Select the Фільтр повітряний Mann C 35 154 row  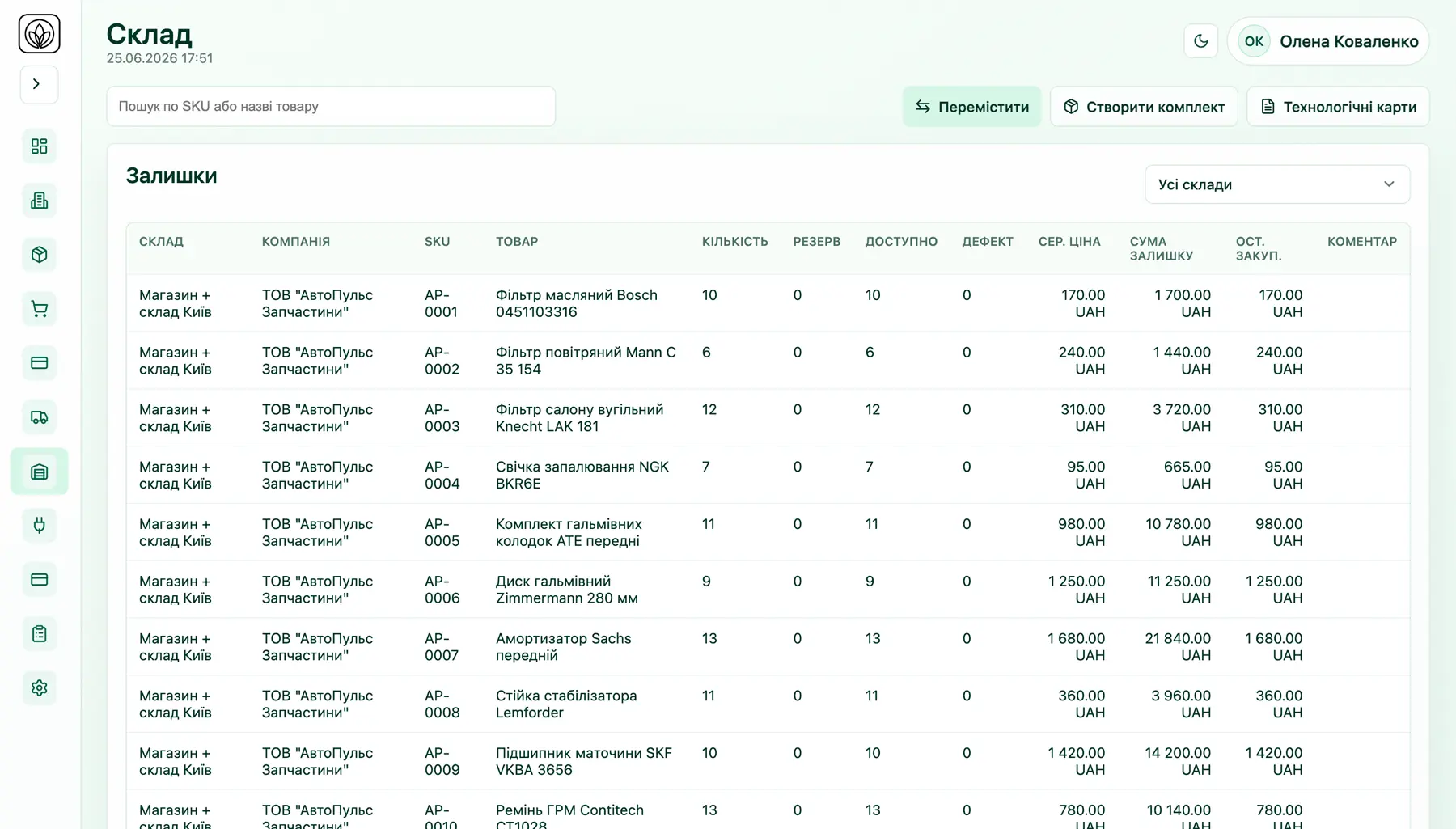768,361
